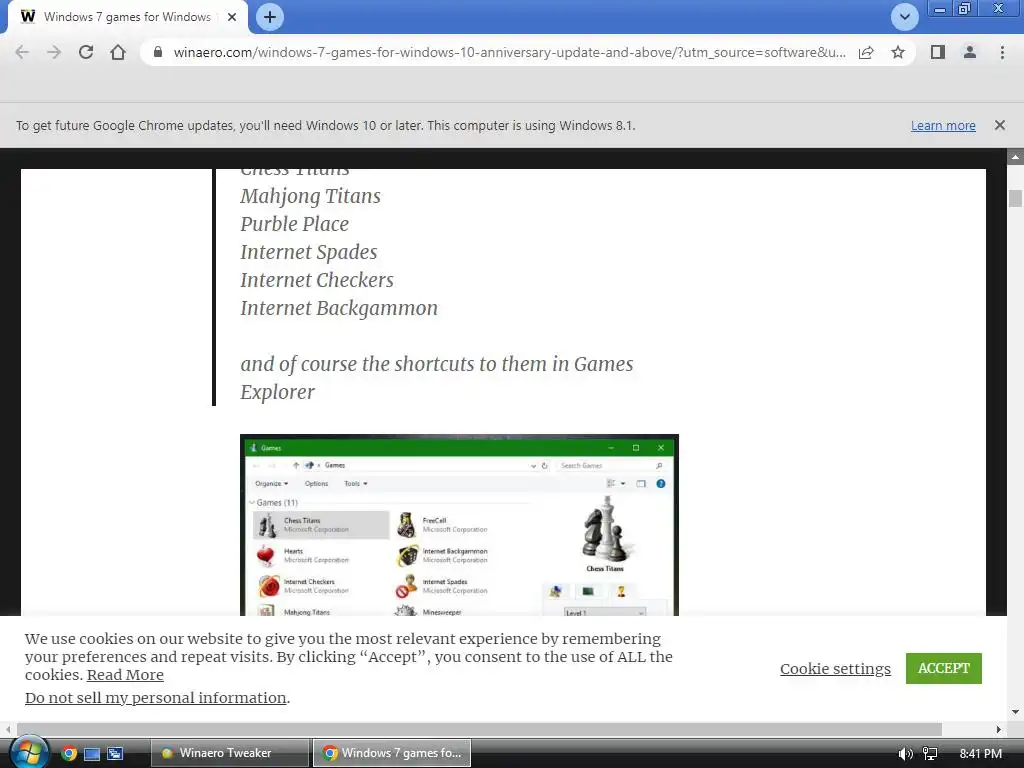This screenshot has width=1024, height=768.
Task: Open Learn more about Chrome updates
Action: (x=943, y=125)
